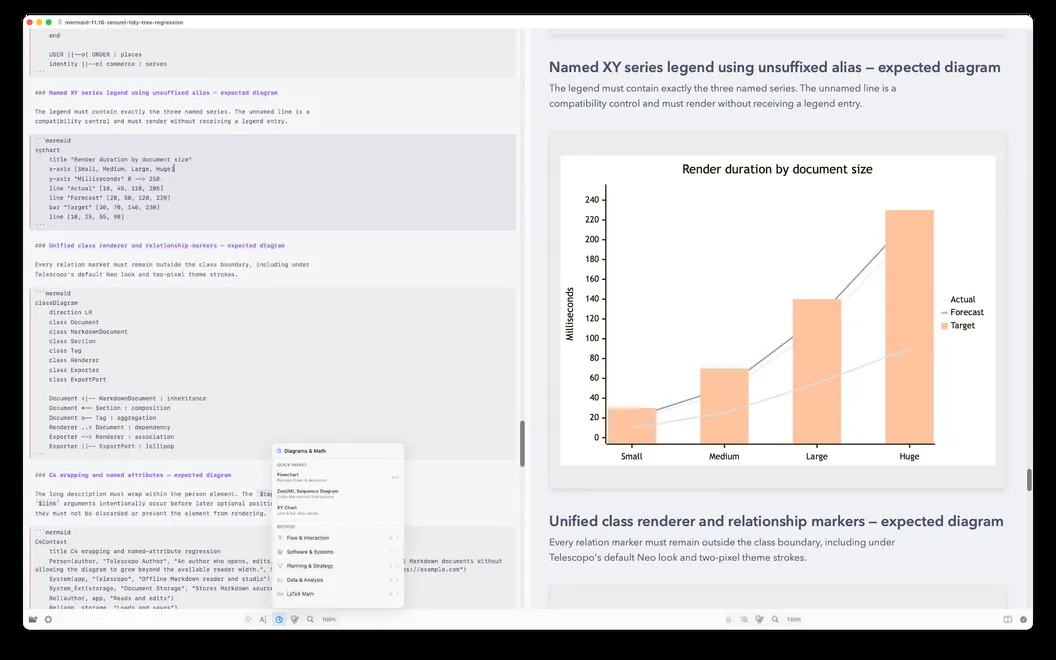
Task: Click the preview pane vertical scrollbar thumb
Action: [x=1028, y=480]
